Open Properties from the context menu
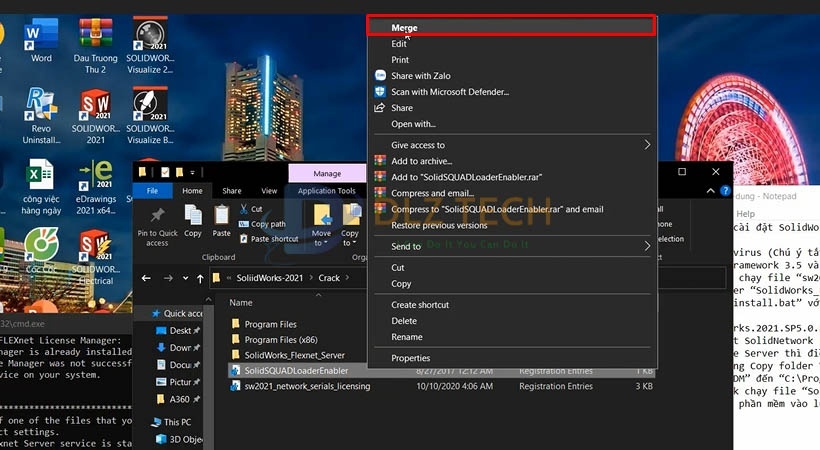The image size is (820, 450). click(x=511, y=358)
